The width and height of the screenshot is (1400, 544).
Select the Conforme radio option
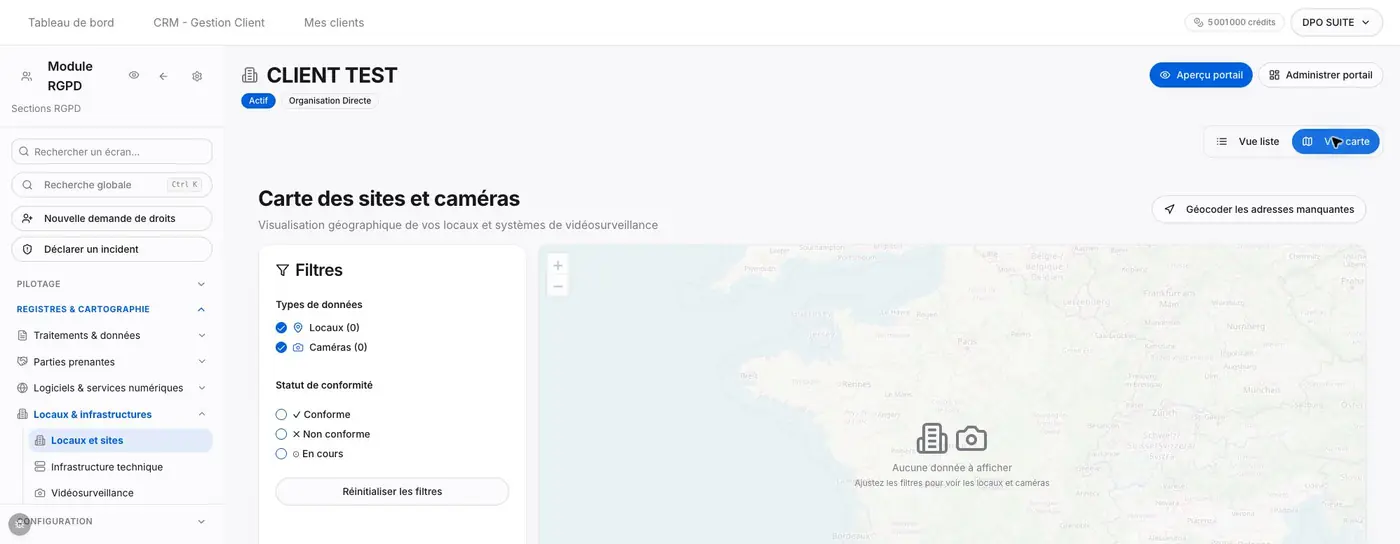tap(281, 415)
